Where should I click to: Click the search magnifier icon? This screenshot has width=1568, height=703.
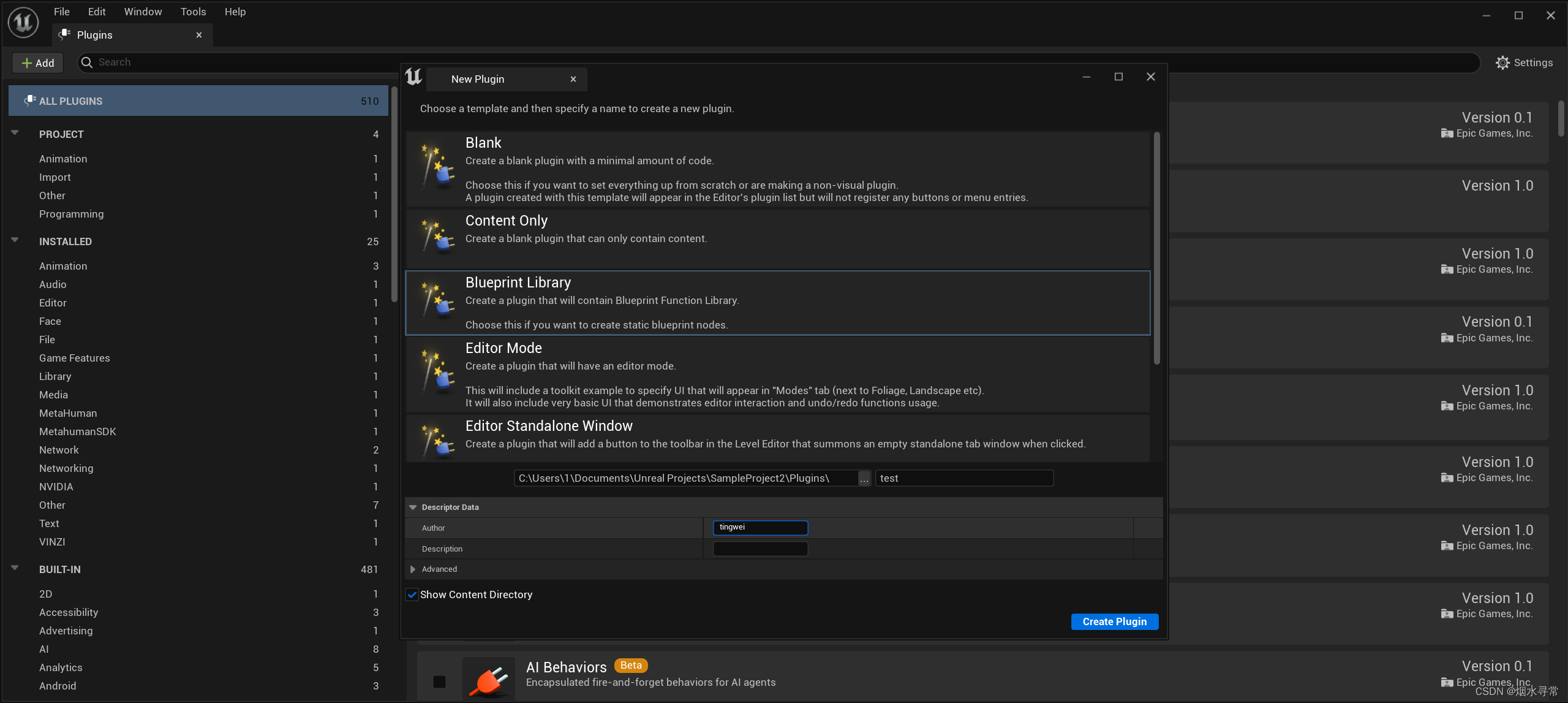pos(87,63)
